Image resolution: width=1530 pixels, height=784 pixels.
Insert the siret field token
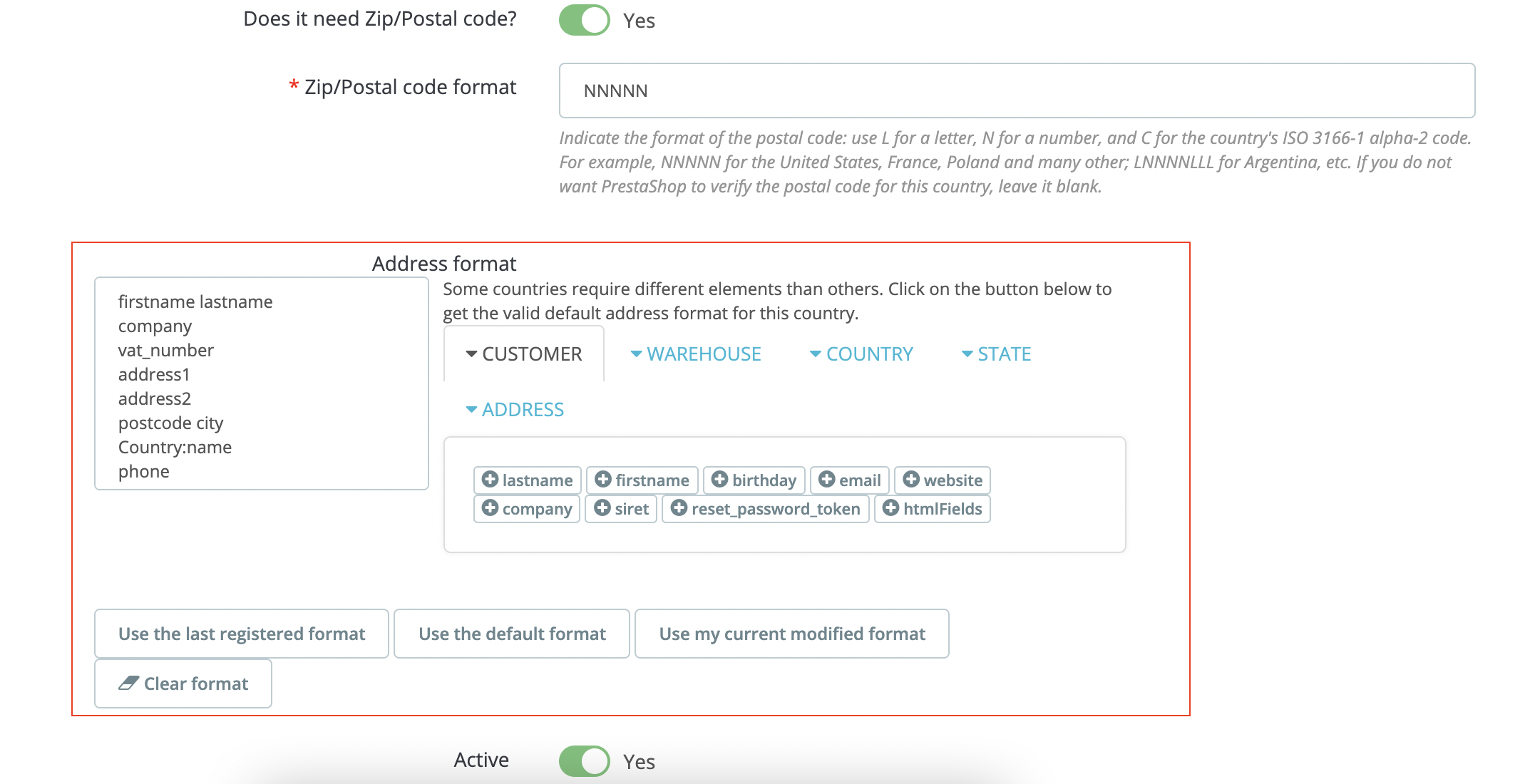coord(620,508)
